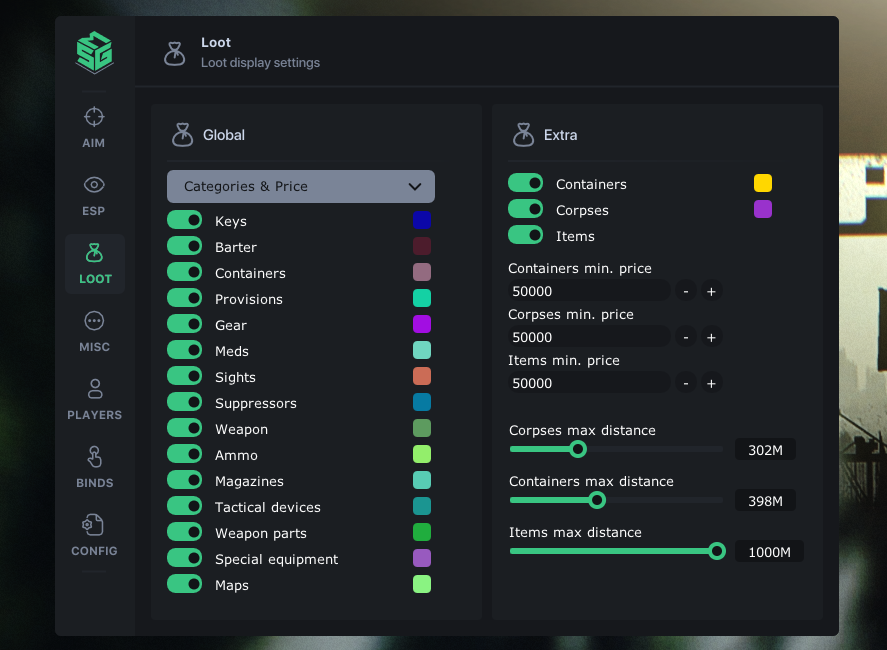Select the LOOT bag icon in sidebar
887x650 pixels.
[94, 253]
